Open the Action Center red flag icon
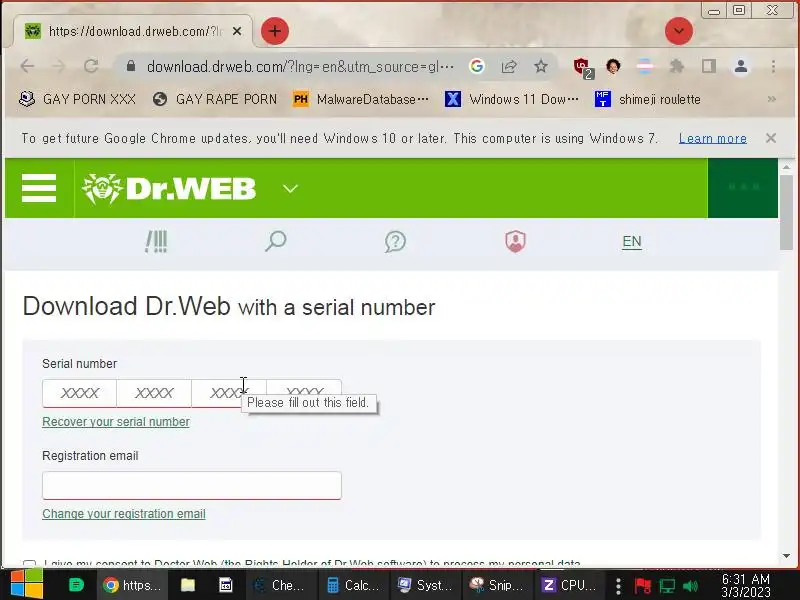800x600 pixels. pyautogui.click(x=642, y=586)
